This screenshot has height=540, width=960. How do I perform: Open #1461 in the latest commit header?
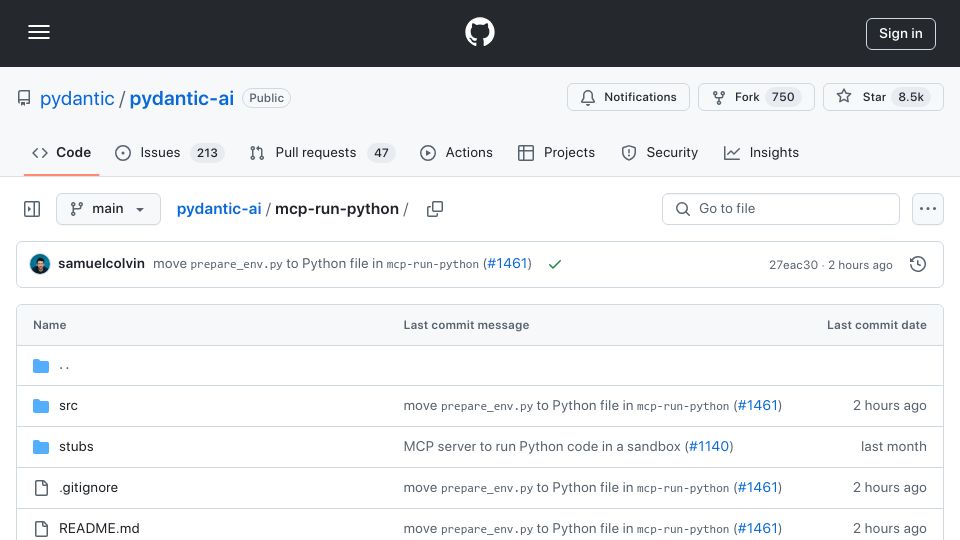pos(507,264)
